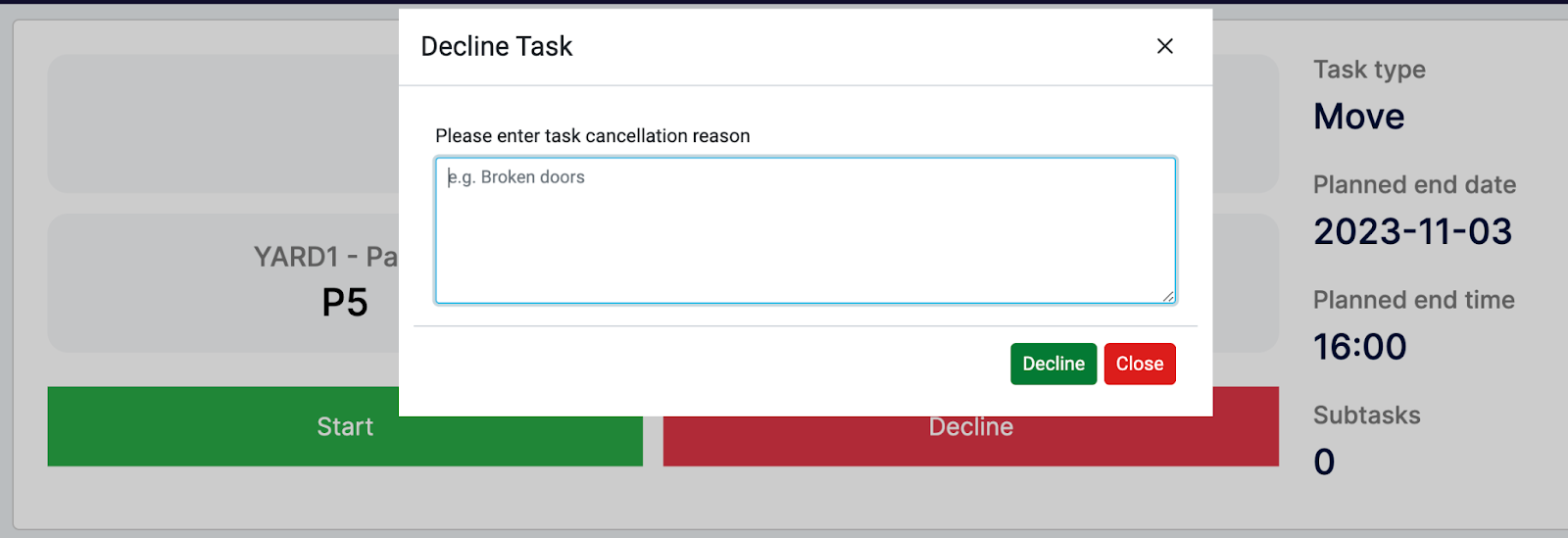Click the "Task type" label

click(1369, 70)
